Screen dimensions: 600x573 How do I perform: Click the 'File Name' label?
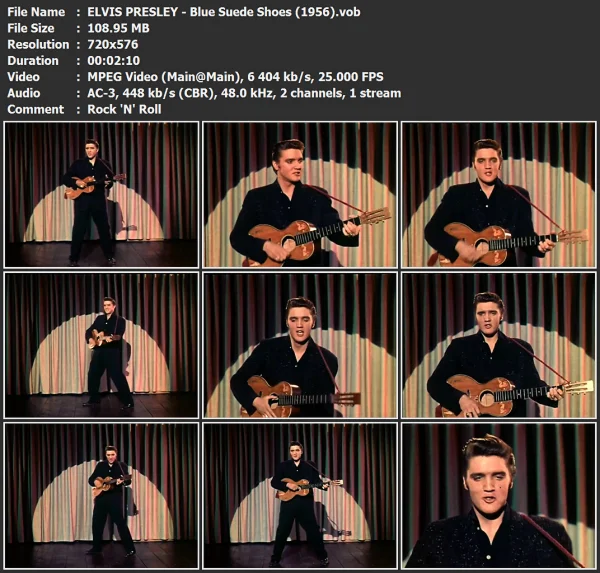click(36, 12)
